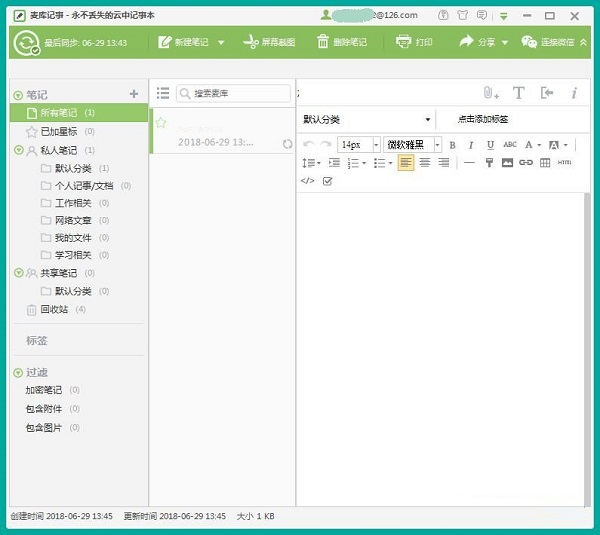Click the screen capture scissors icon
This screenshot has height=535, width=600.
(251, 42)
